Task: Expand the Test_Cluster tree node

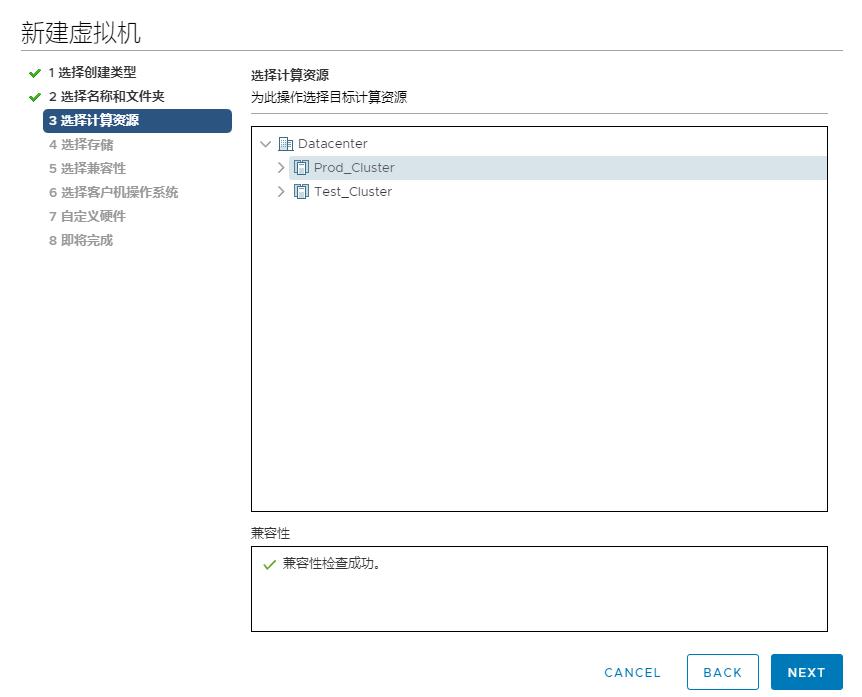Action: pos(281,191)
